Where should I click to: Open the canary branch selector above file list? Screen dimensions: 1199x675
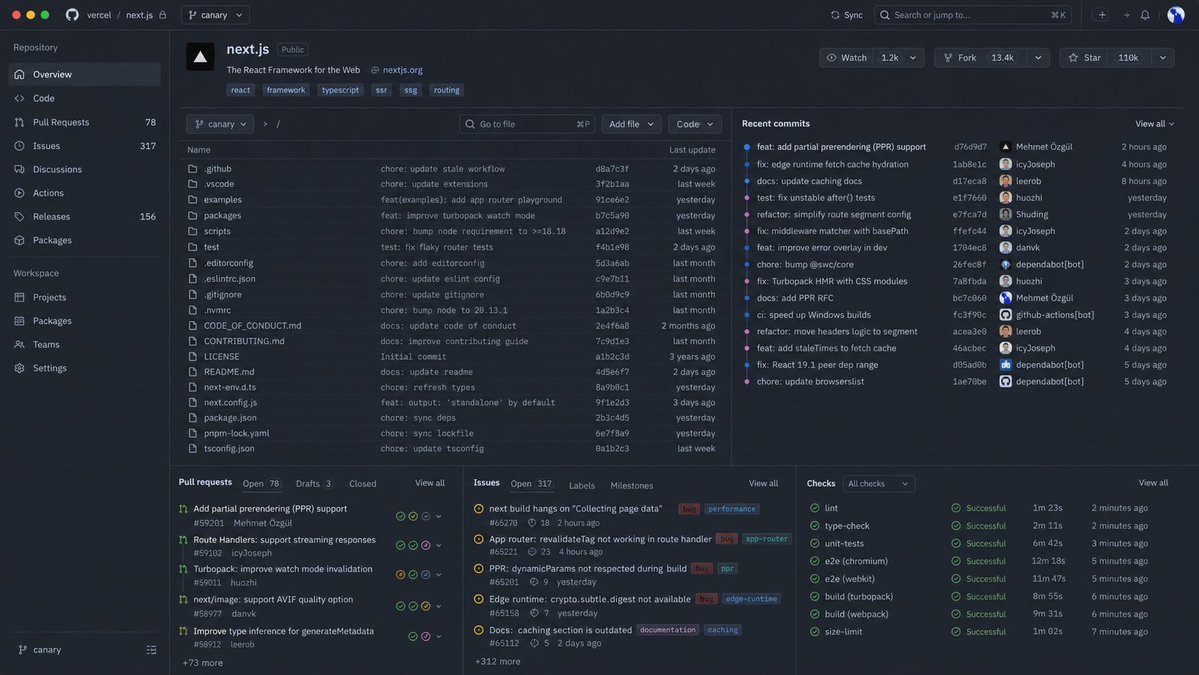click(x=220, y=124)
